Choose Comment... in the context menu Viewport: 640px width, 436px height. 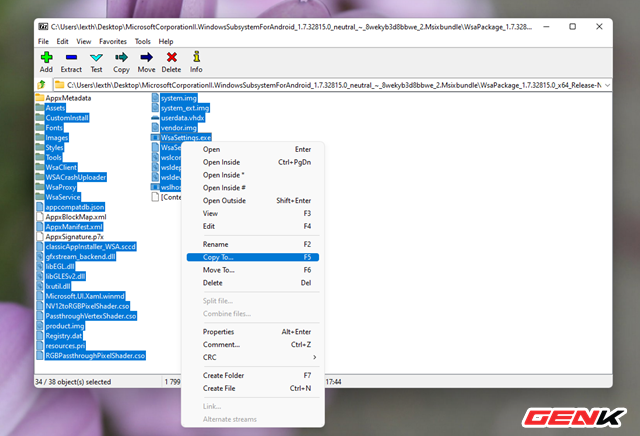[253, 345]
